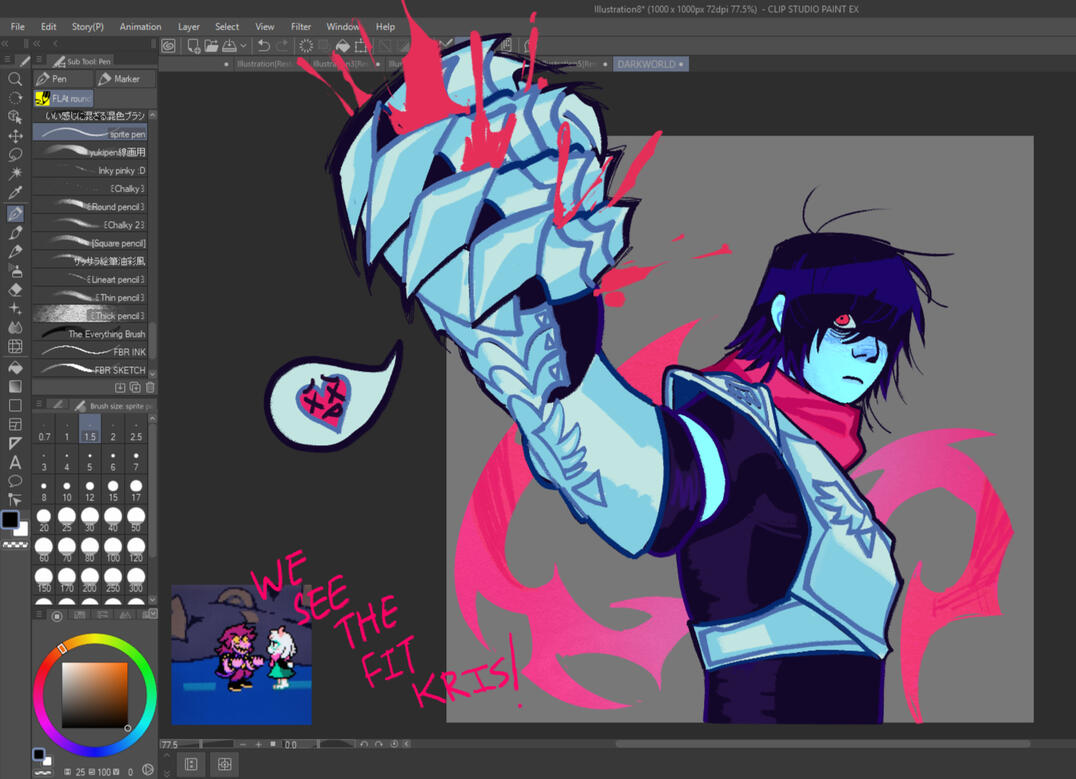This screenshot has width=1076, height=779.
Task: Select the transparent color checker swatch
Action: click(15, 544)
